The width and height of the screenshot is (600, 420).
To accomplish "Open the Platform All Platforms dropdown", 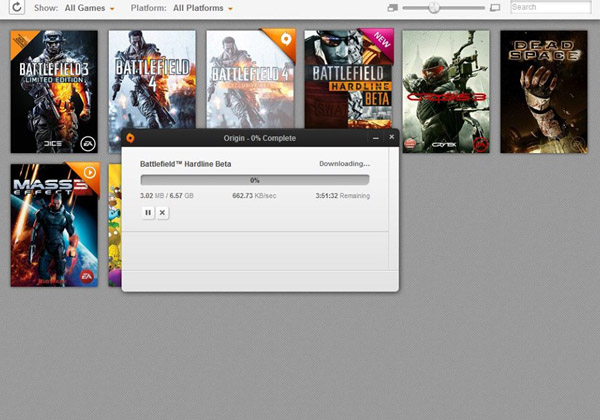I will 202,8.
